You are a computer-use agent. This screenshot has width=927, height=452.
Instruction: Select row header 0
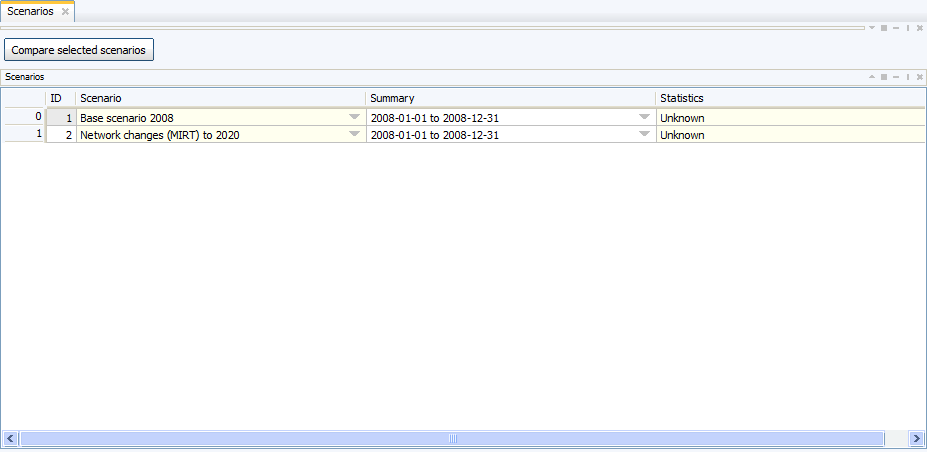24,117
